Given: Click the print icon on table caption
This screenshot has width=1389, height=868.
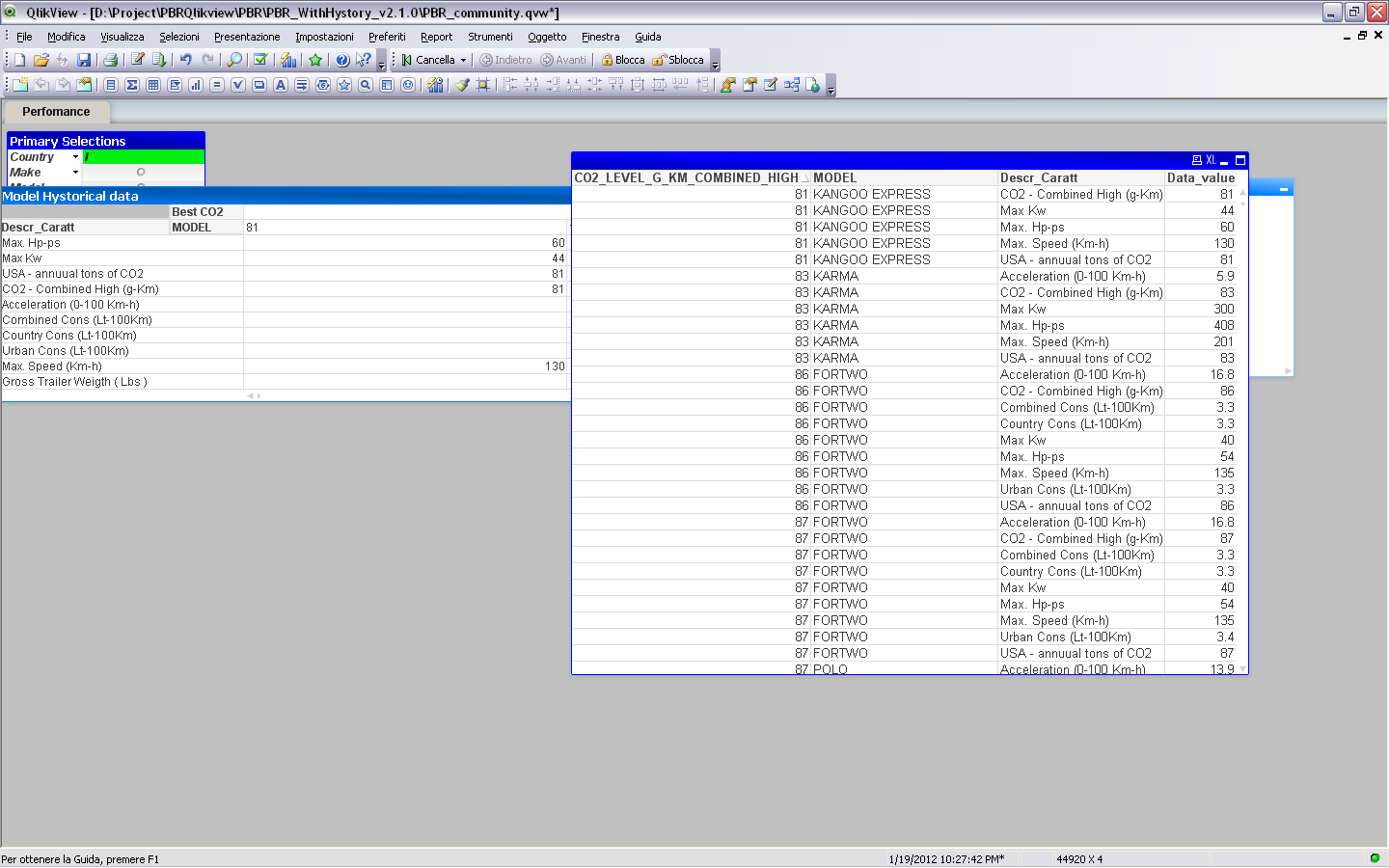Looking at the screenshot, I should tap(1197, 160).
